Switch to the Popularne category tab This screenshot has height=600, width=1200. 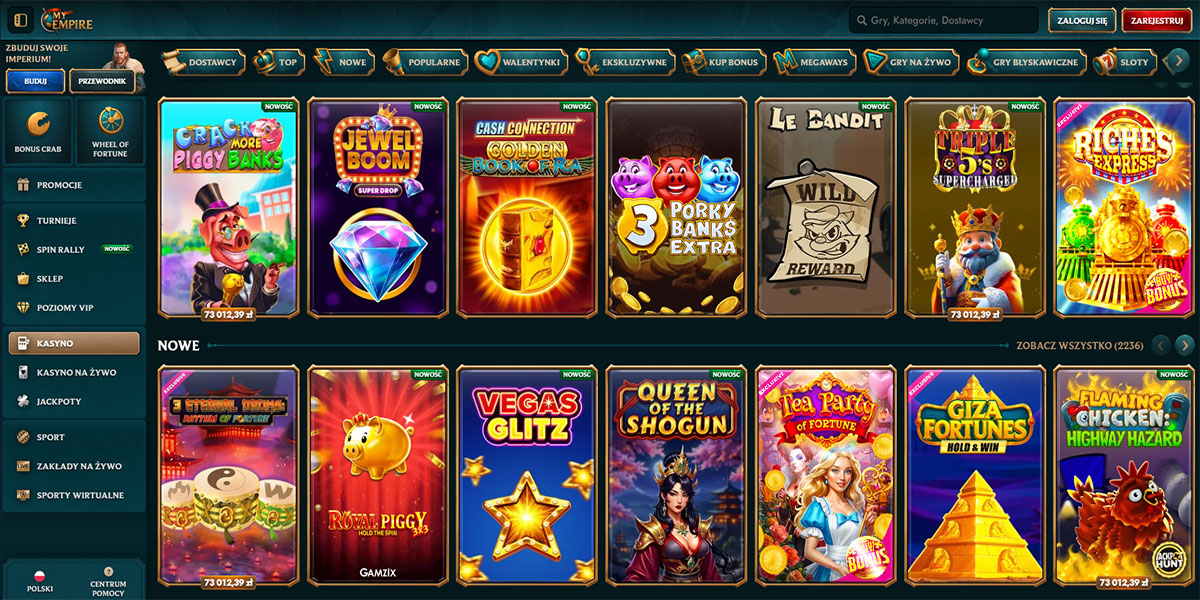423,62
